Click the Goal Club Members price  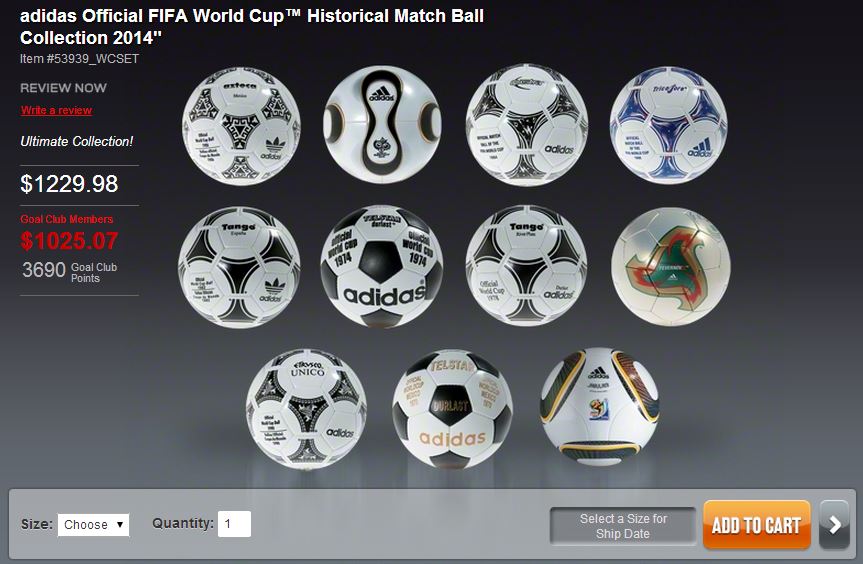[69, 241]
